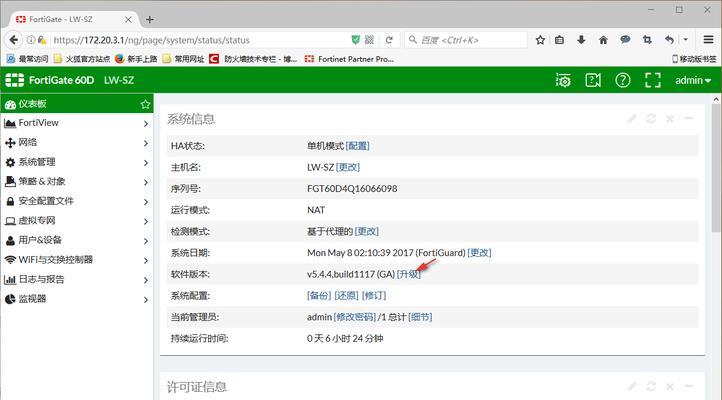Close the FortiGate browser tab
This screenshot has width=722, height=400.
click(x=128, y=19)
